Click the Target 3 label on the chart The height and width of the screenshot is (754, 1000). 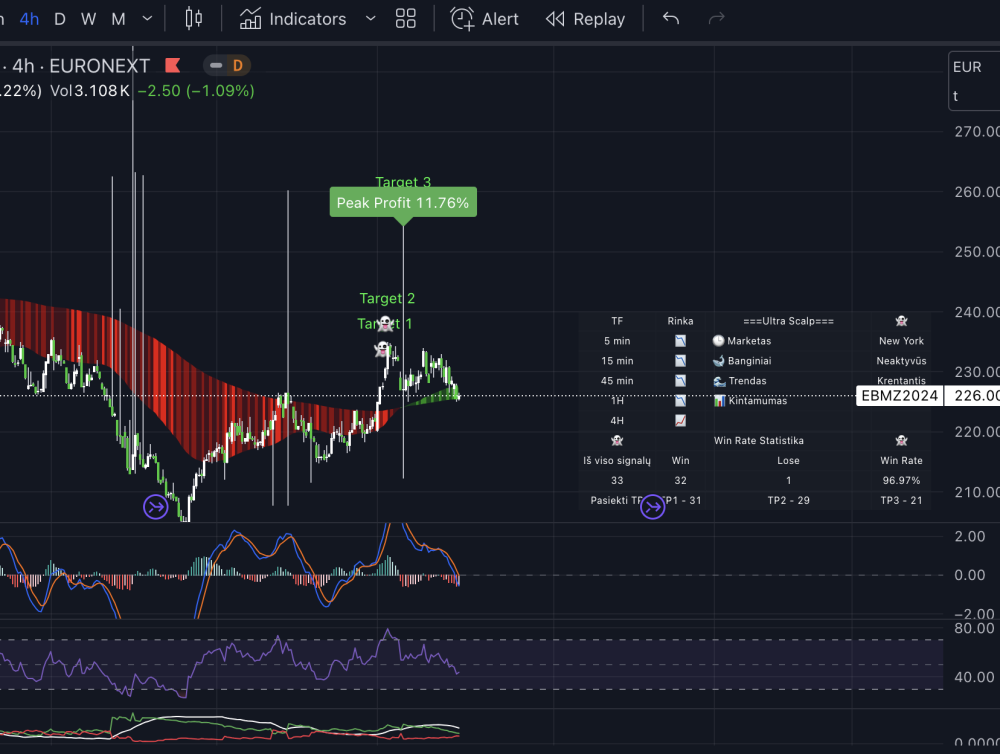coord(403,182)
